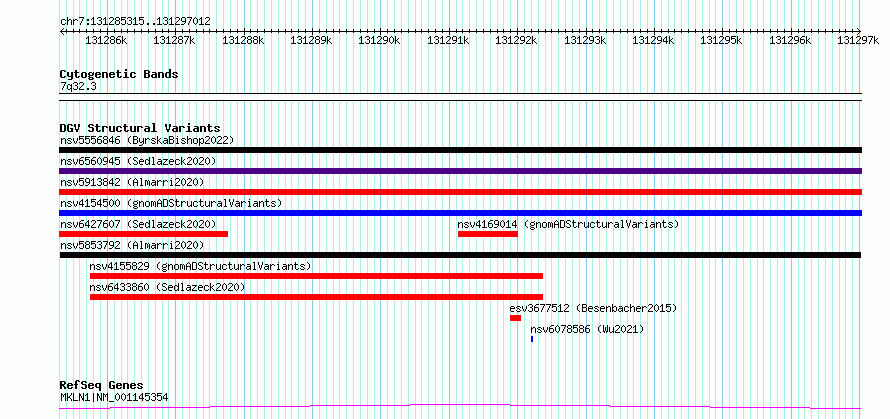The image size is (890, 419).
Task: Select the black nsv5556846 variant bar
Action: pyautogui.click(x=460, y=150)
